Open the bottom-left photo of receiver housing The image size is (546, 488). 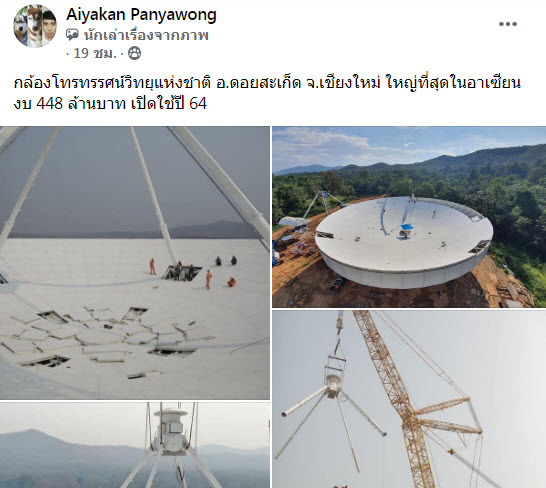click(135, 445)
